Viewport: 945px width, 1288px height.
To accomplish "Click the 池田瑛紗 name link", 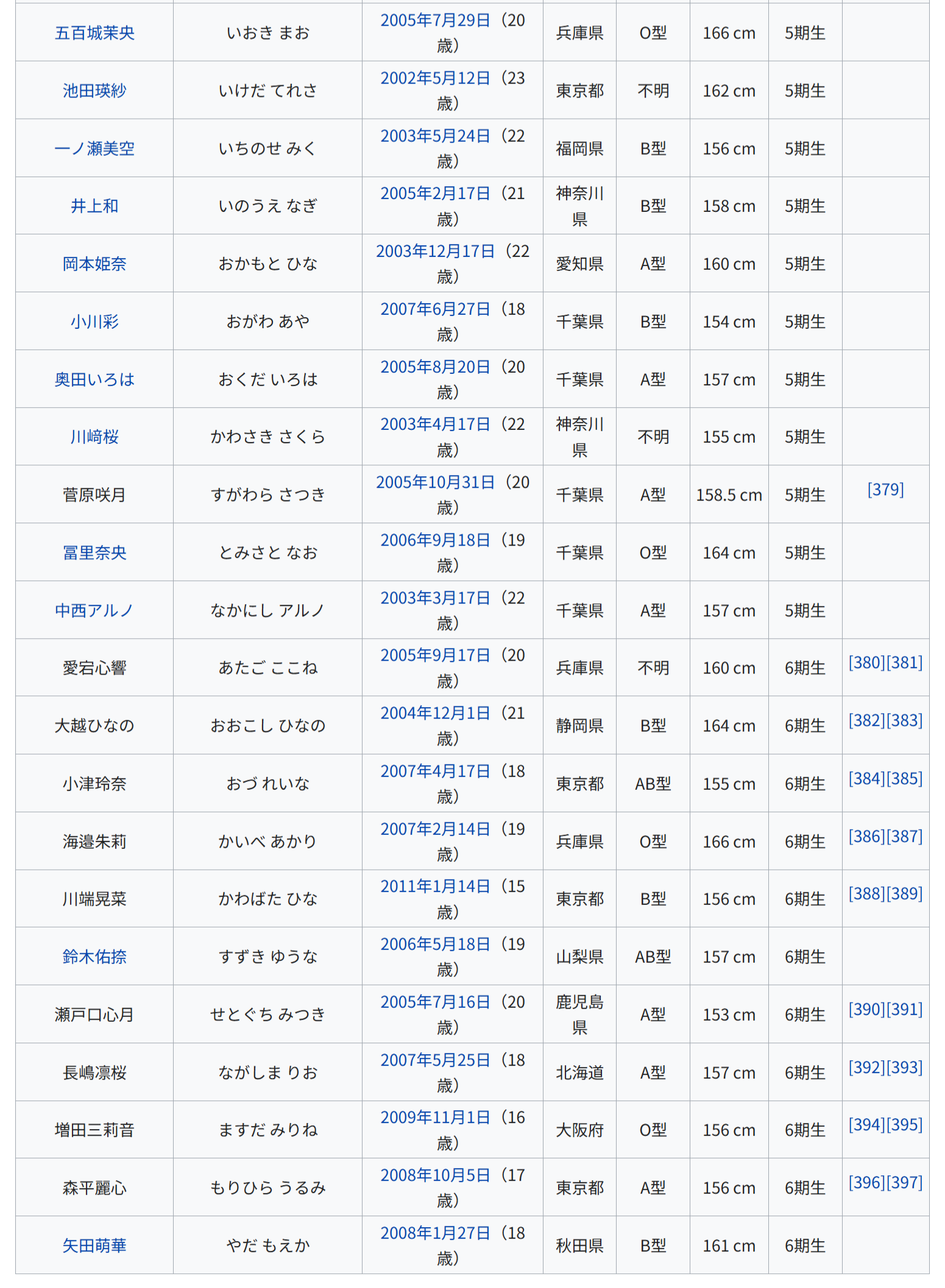I will [94, 91].
